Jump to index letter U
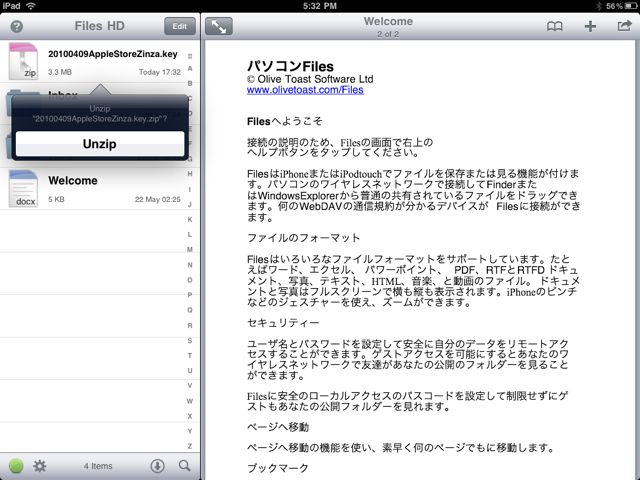This screenshot has height=480, width=640. coord(190,371)
